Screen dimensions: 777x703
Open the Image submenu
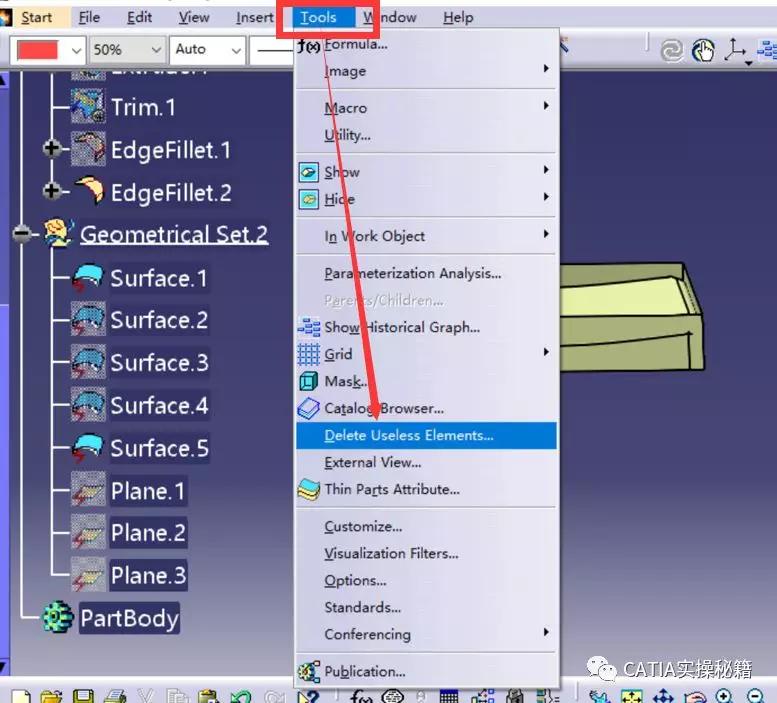[426, 71]
